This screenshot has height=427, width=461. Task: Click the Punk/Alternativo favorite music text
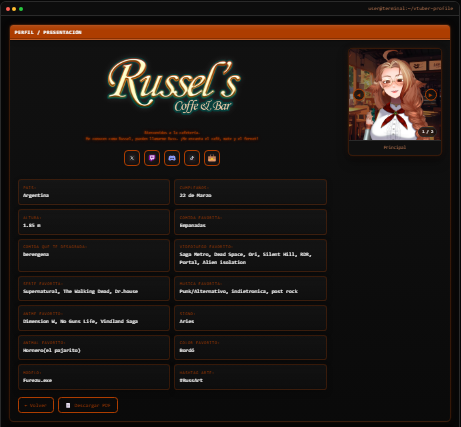click(x=239, y=291)
